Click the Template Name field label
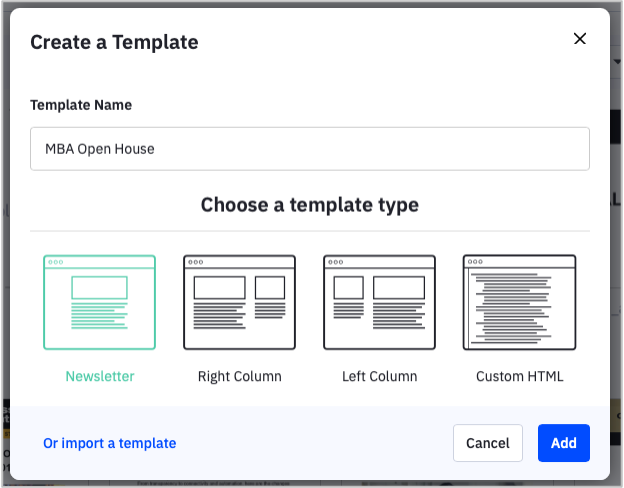624x488 pixels. pos(81,105)
